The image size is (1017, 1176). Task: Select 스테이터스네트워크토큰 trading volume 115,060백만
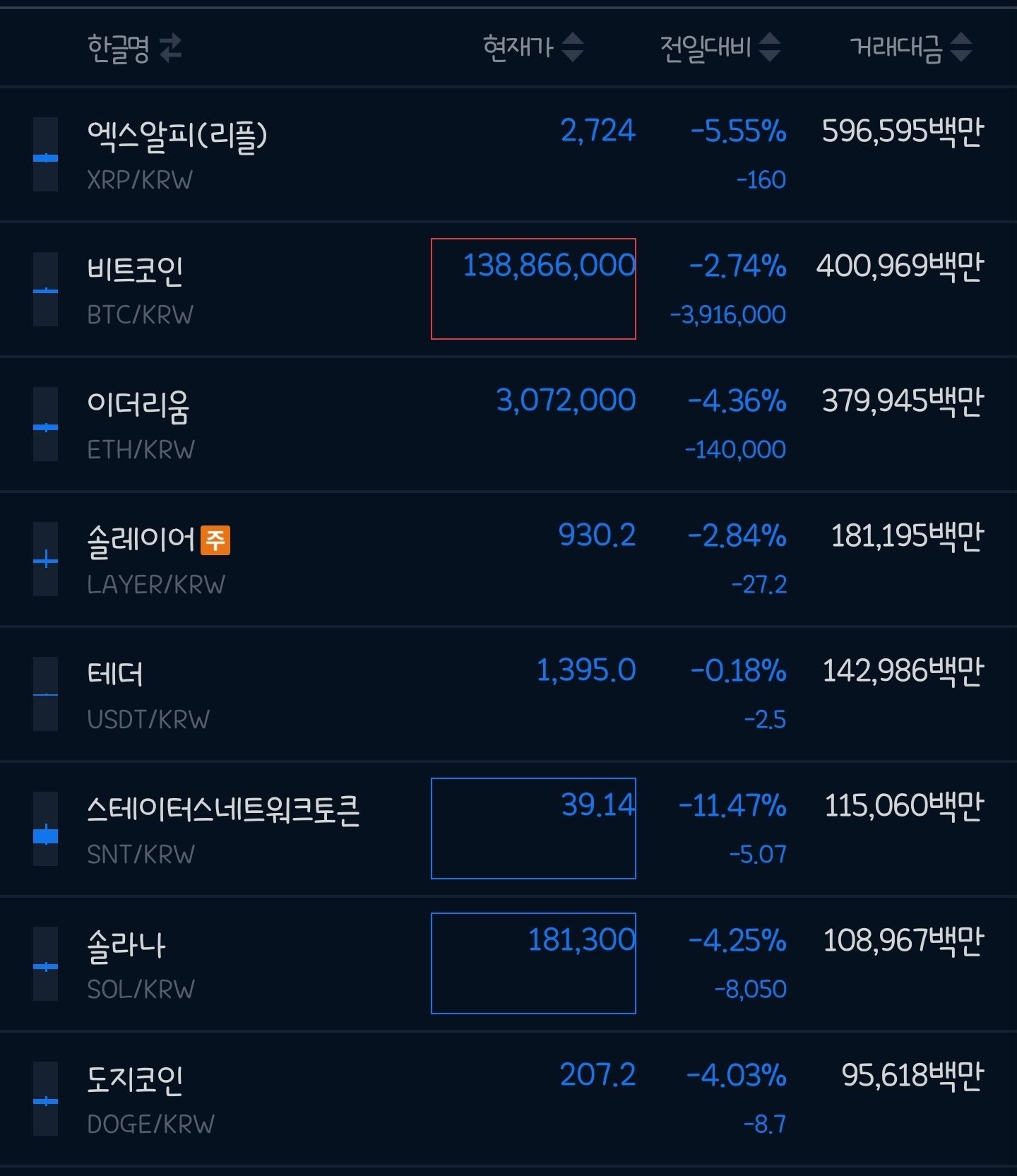pyautogui.click(x=904, y=805)
